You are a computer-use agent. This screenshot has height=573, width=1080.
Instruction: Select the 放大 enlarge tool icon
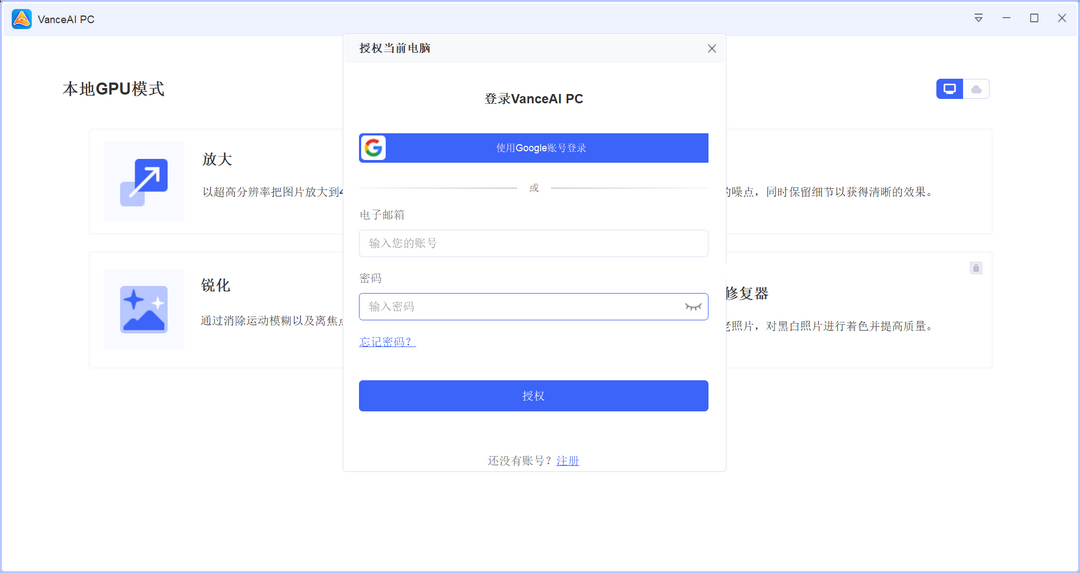click(144, 182)
